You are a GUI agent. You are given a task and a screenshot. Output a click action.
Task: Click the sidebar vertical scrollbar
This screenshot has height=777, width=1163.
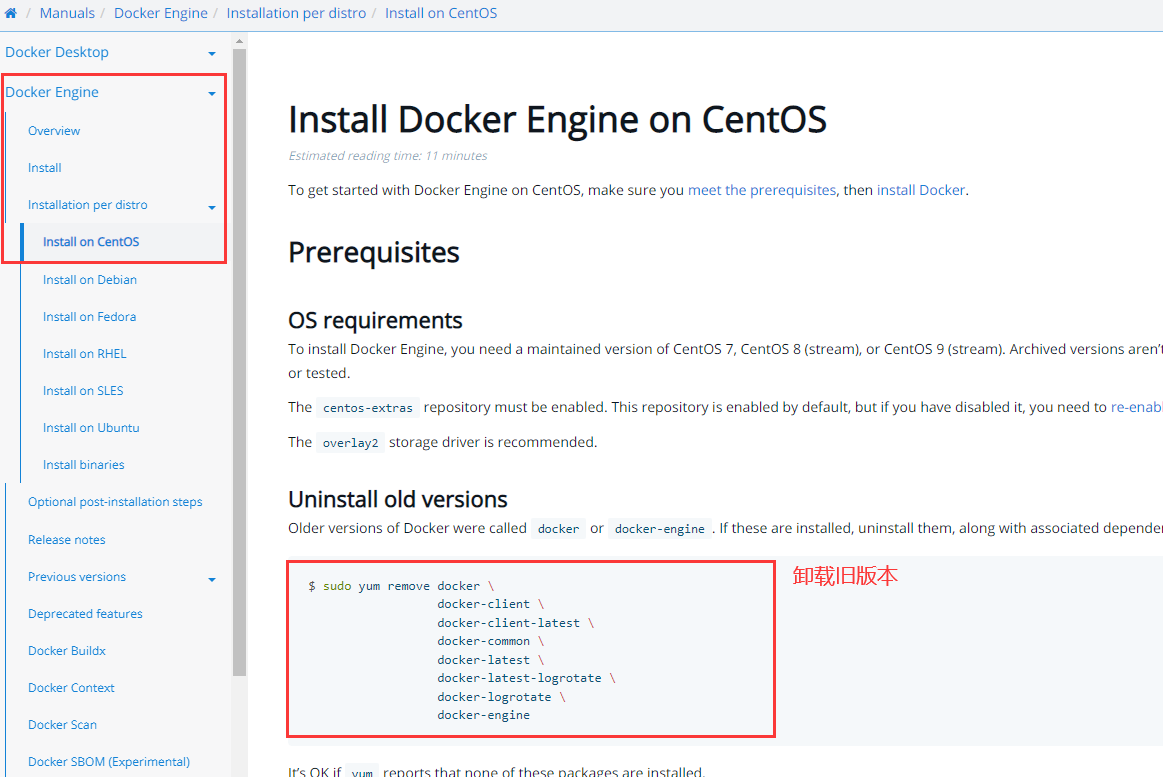pyautogui.click(x=239, y=360)
